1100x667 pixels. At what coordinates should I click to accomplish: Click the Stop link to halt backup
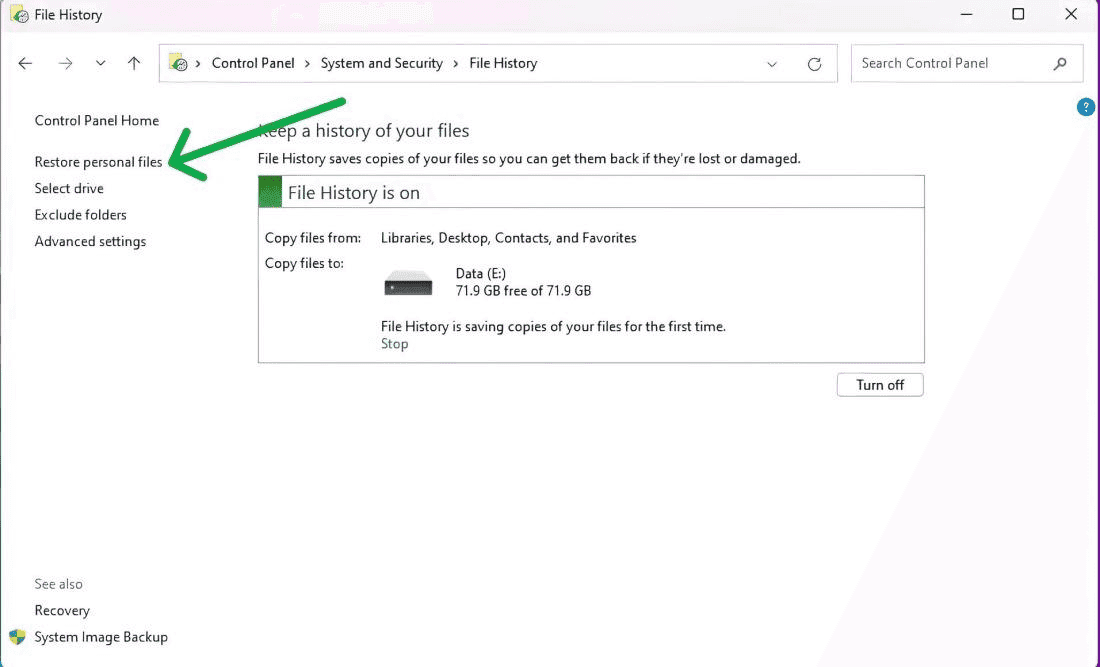click(x=394, y=344)
